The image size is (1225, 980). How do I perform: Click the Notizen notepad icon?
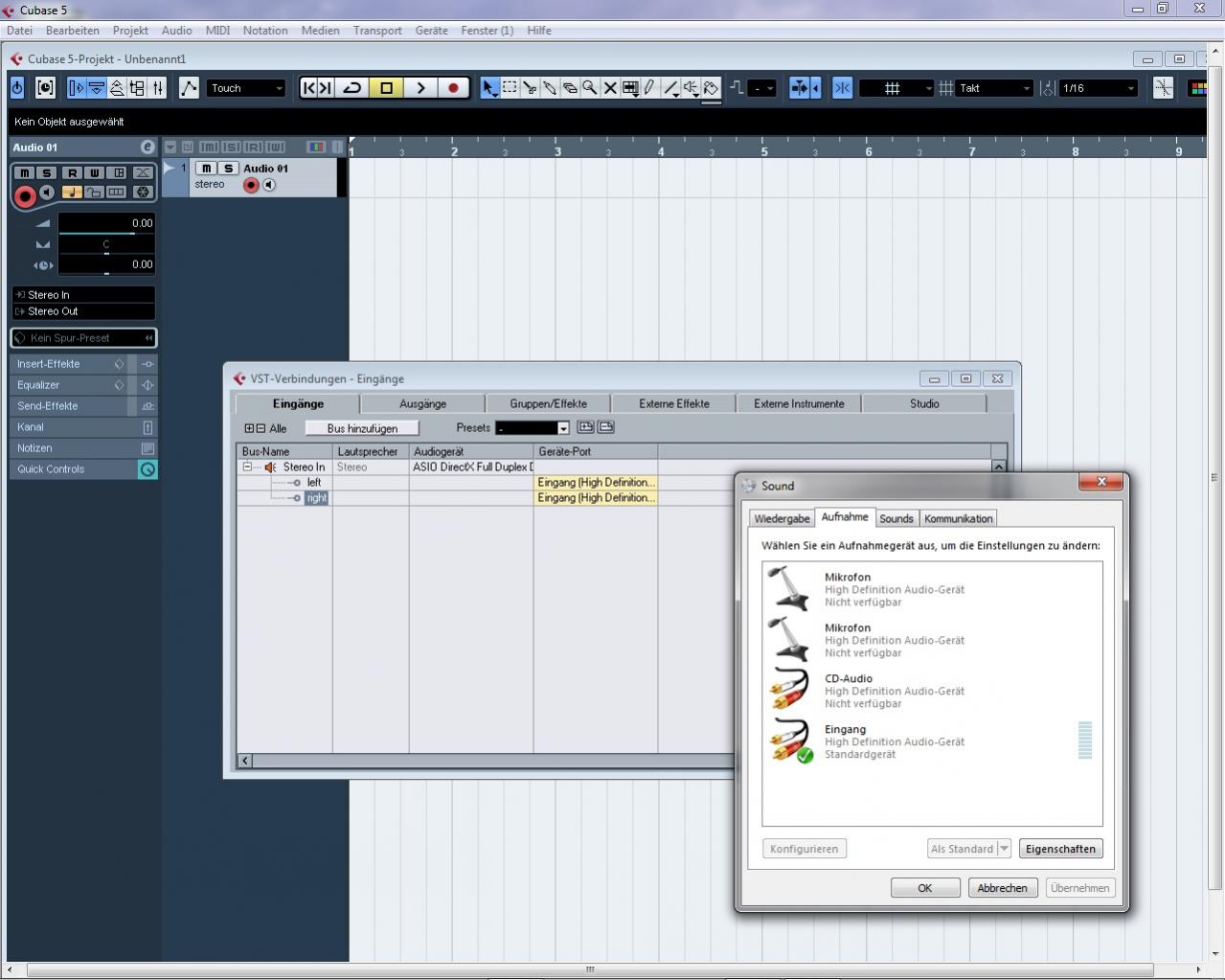(x=147, y=448)
